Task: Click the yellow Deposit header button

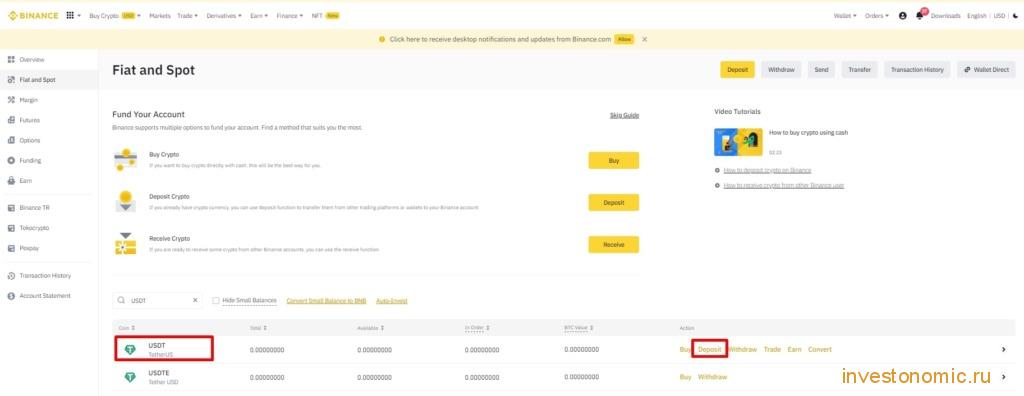Action: [x=737, y=69]
